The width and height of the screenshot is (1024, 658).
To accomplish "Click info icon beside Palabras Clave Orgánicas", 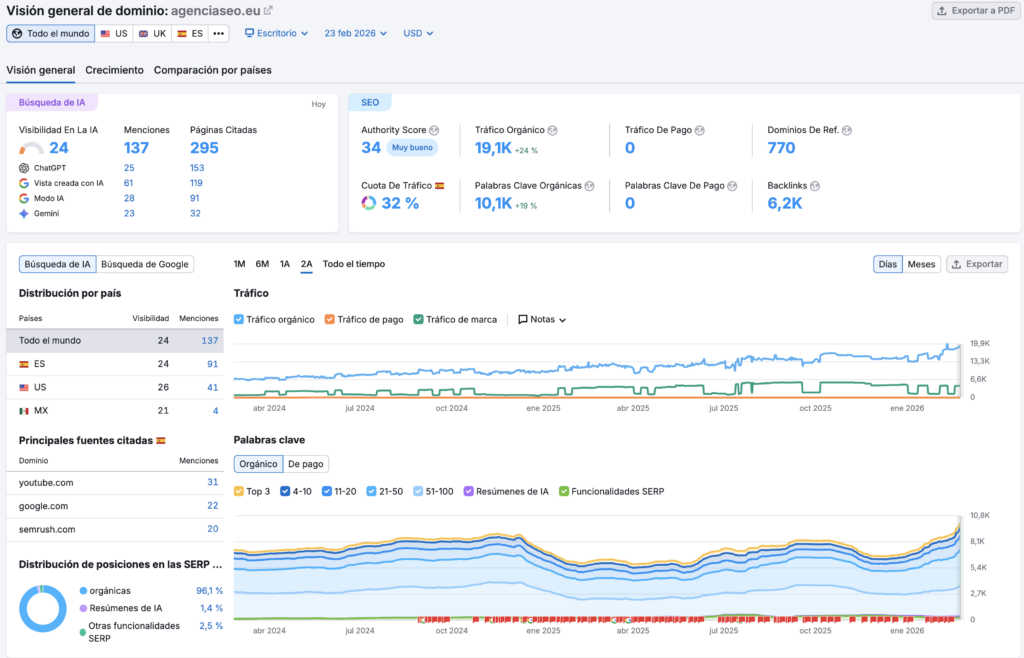I will [590, 186].
